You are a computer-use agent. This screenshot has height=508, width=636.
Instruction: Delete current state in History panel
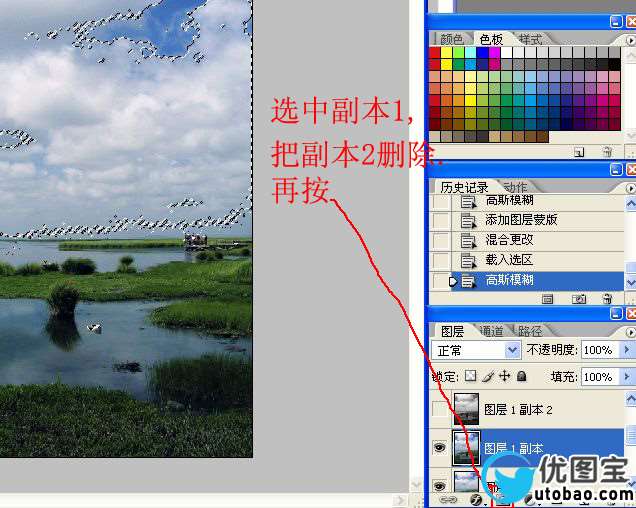click(607, 299)
